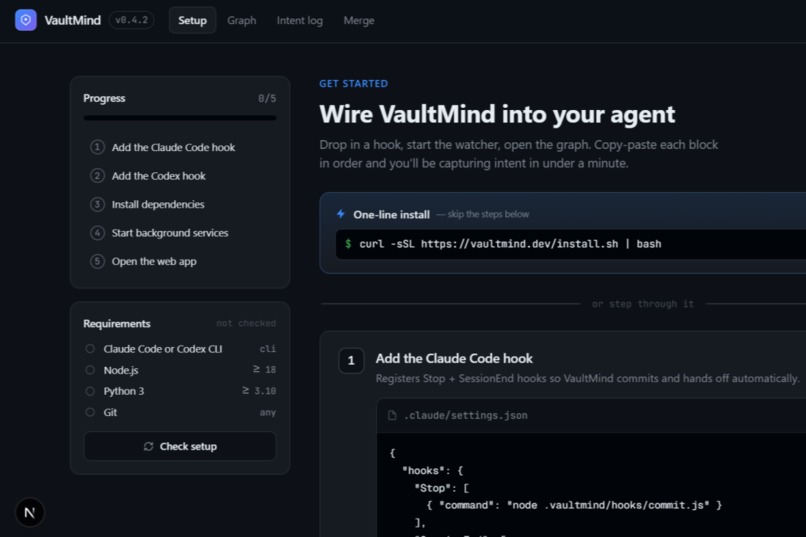Click the numbered 1 badge beside Add the Claude Code hook heading
The image size is (806, 537).
(x=351, y=360)
